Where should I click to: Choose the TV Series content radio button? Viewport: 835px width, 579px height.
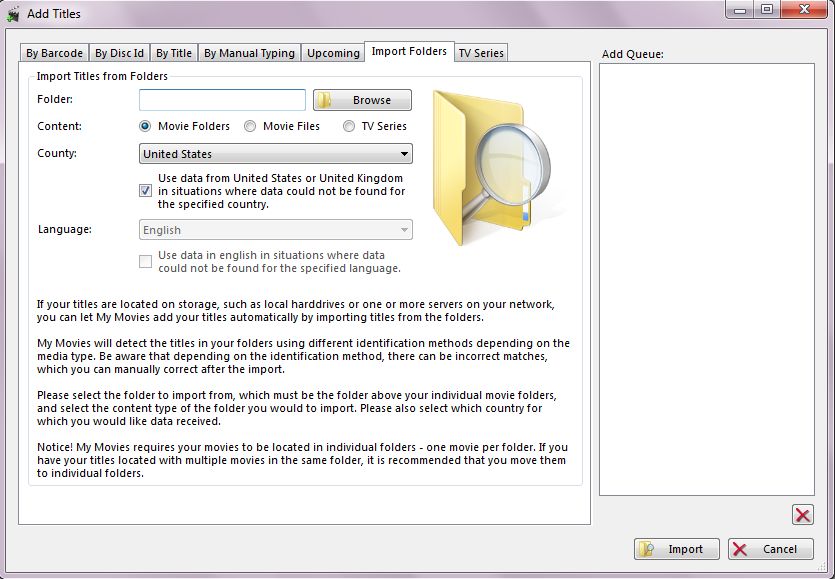coord(349,127)
